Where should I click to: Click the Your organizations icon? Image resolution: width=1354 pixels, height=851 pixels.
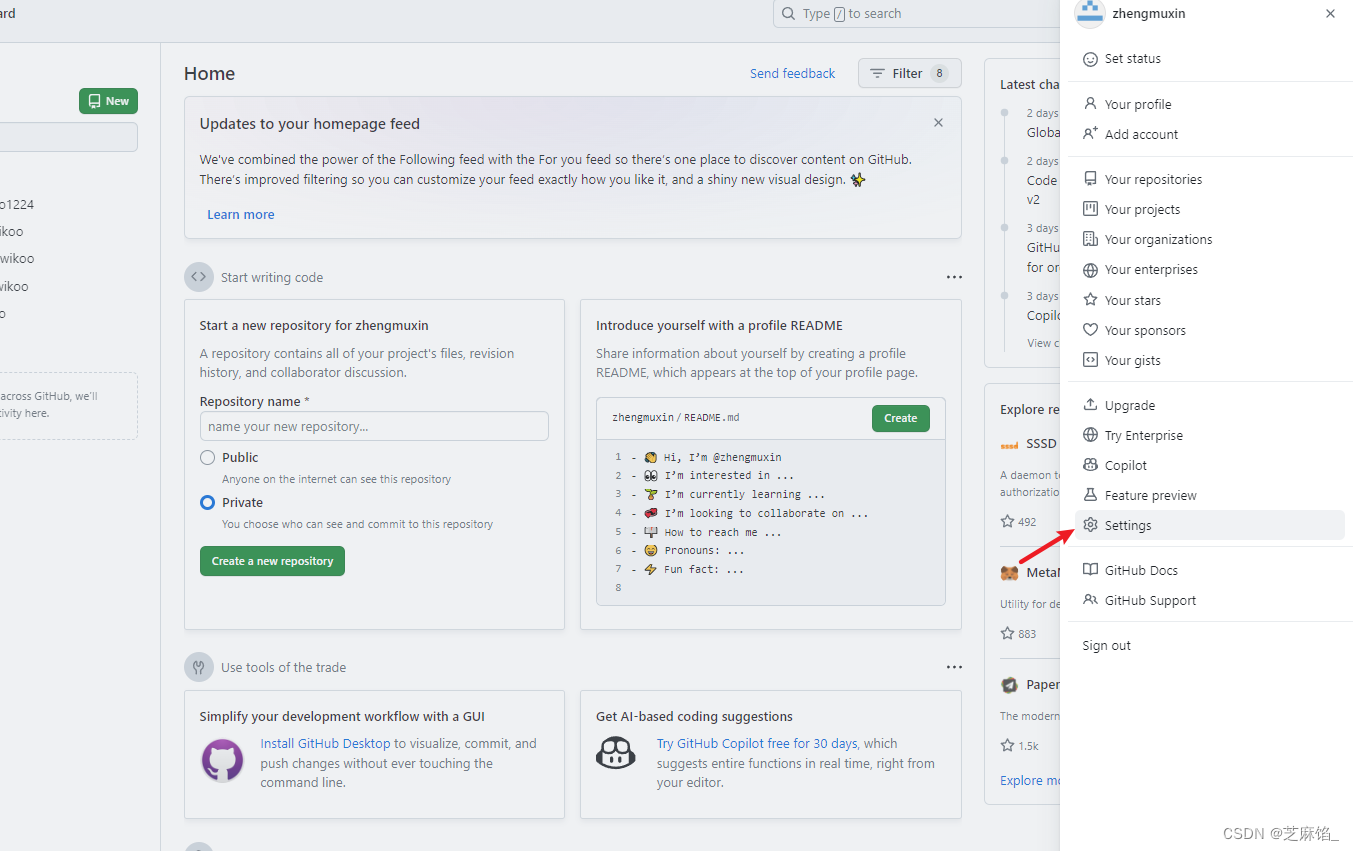pyautogui.click(x=1090, y=239)
